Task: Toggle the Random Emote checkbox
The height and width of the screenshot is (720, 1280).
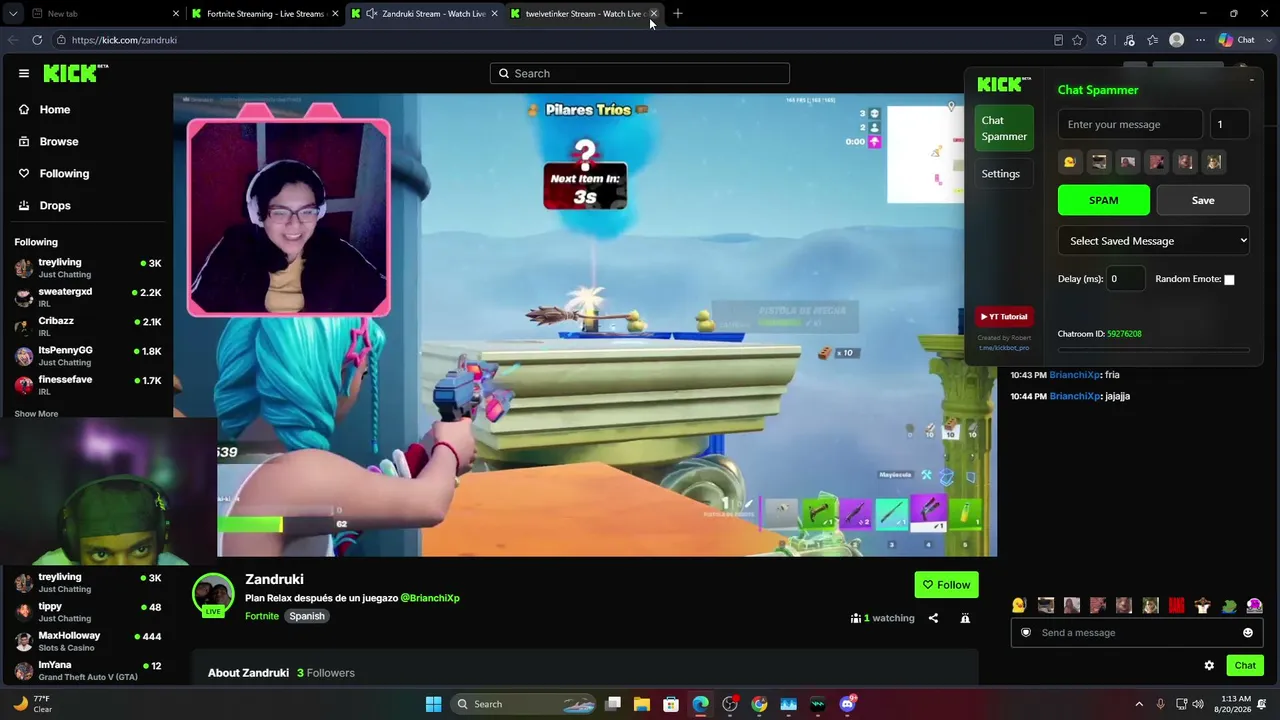Action: [x=1229, y=280]
